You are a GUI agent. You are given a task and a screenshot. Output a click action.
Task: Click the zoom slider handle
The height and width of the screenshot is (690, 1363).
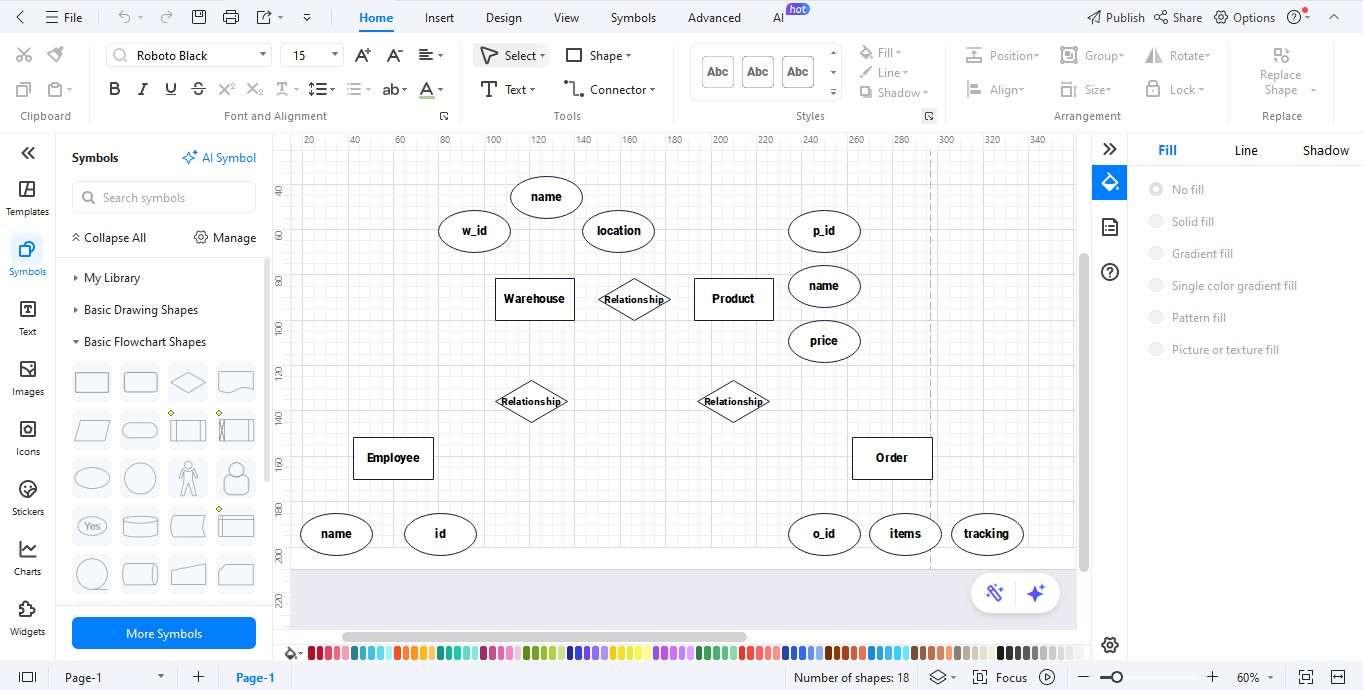point(1116,677)
